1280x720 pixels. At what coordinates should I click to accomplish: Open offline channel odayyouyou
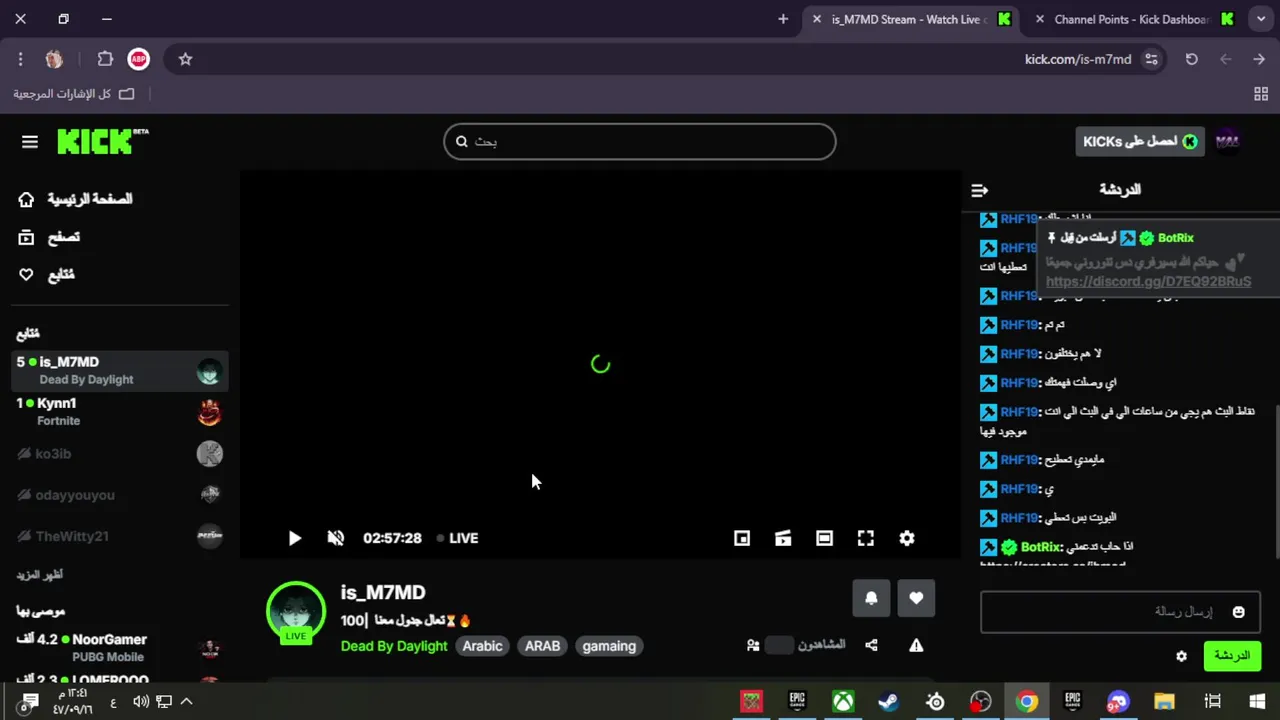click(119, 494)
